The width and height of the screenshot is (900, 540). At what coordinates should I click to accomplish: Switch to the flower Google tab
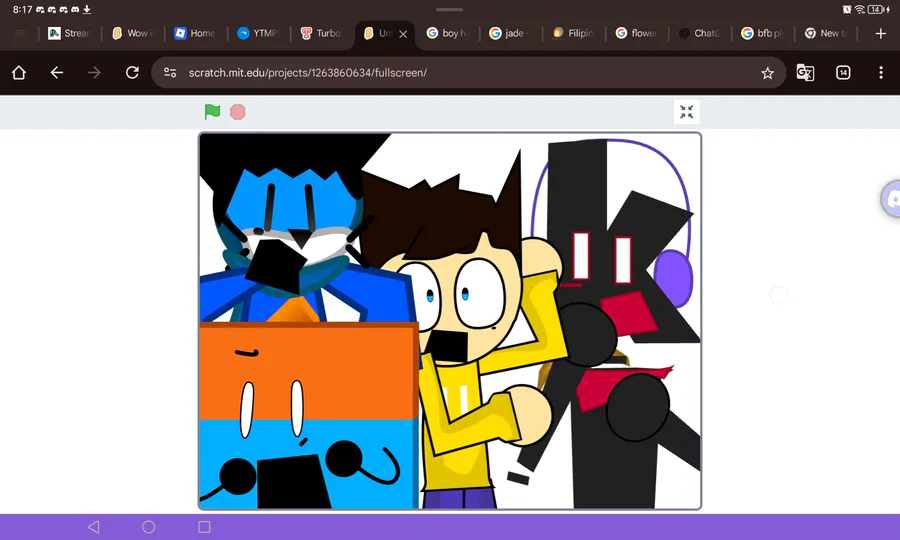(x=637, y=33)
